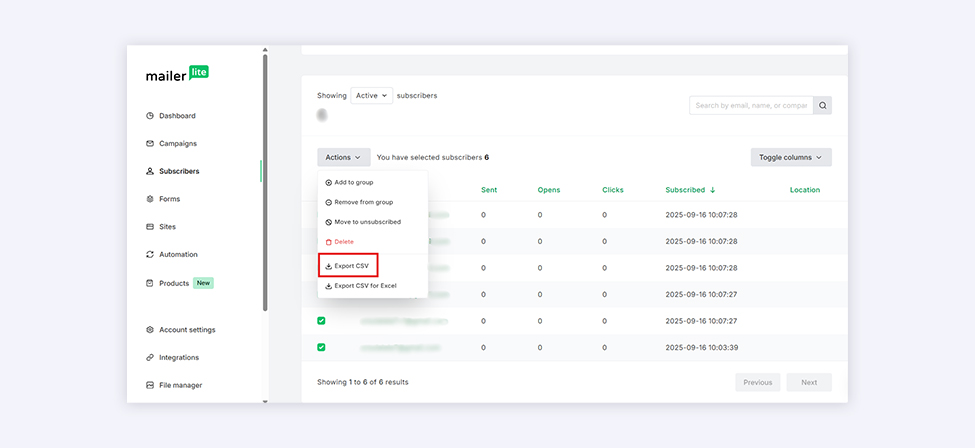The height and width of the screenshot is (448, 975).
Task: Open Campaigns via envelope icon
Action: click(x=150, y=143)
